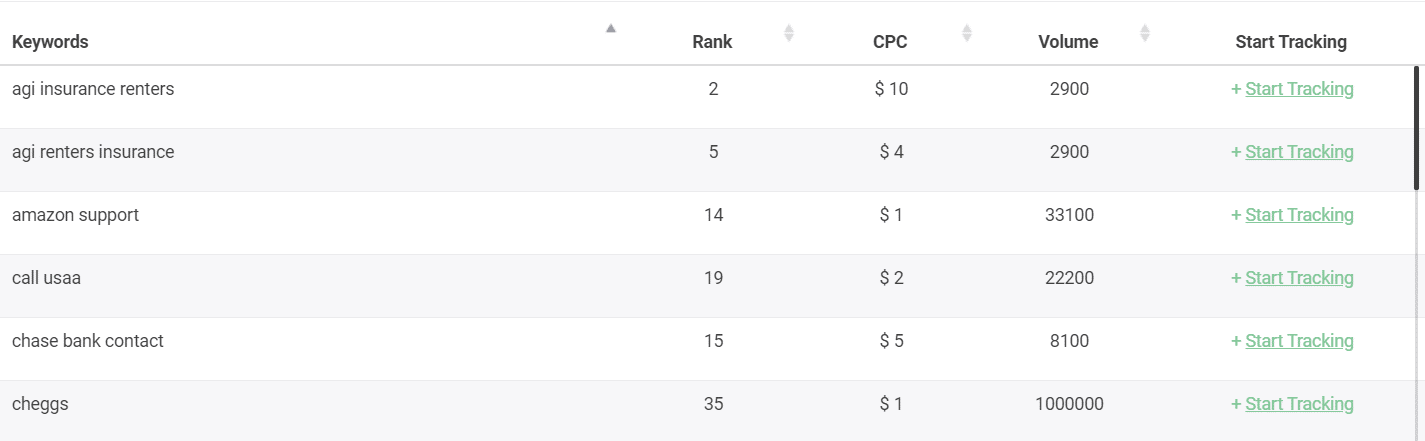1425x441 pixels.
Task: Select the 'amazon support' keyword cell
Action: (75, 215)
